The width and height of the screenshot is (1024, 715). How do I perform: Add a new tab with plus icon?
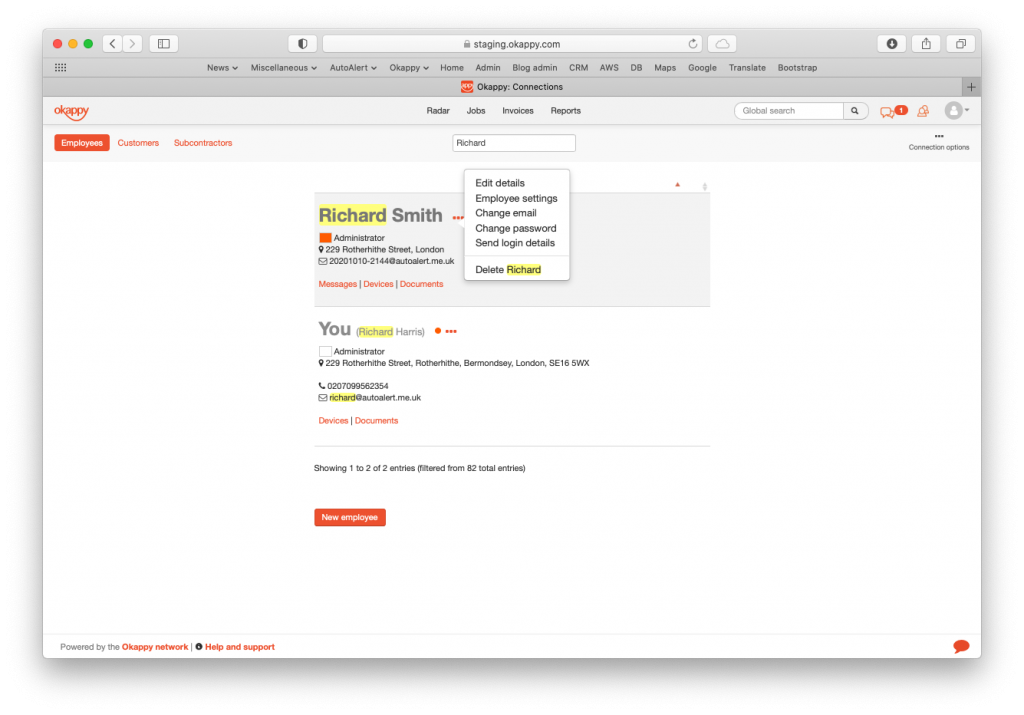[x=971, y=87]
